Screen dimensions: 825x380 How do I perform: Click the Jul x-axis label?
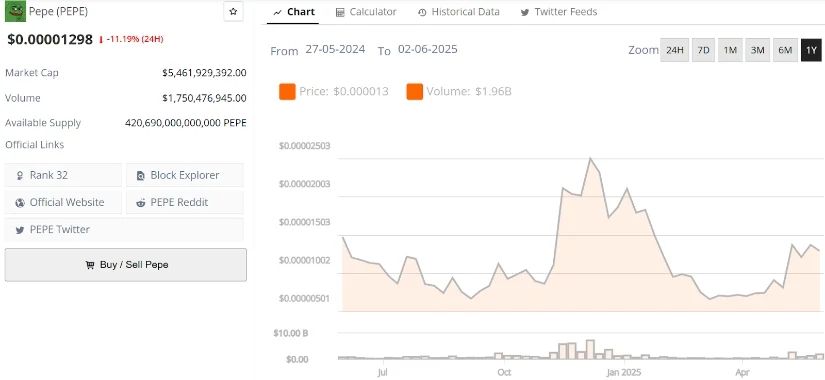coord(383,373)
